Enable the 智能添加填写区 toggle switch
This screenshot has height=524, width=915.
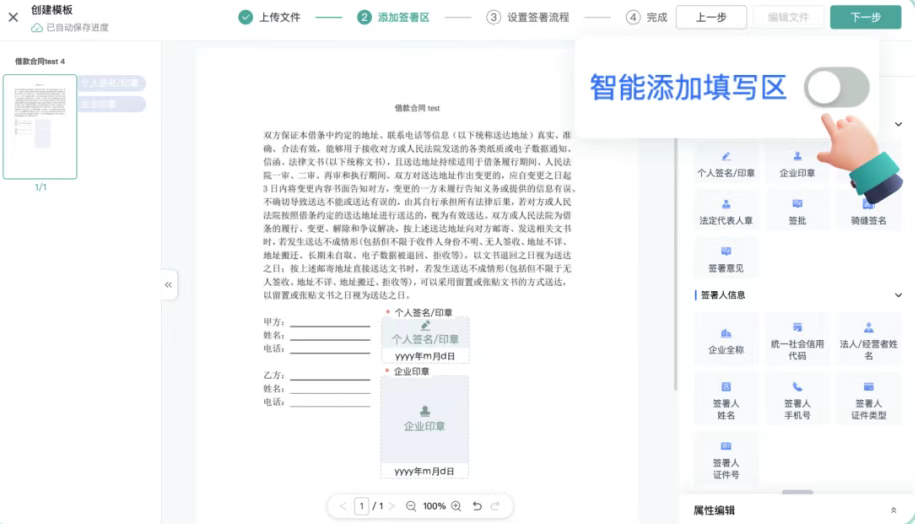tap(836, 88)
